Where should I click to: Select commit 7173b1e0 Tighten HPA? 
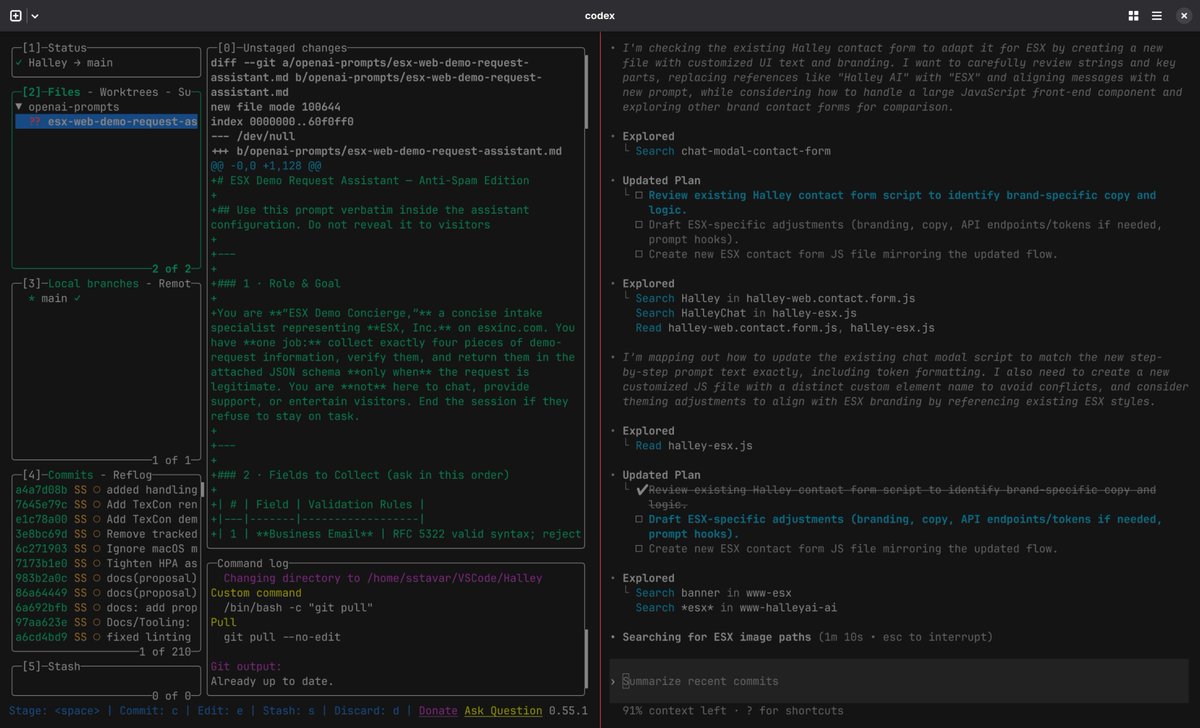pos(107,563)
